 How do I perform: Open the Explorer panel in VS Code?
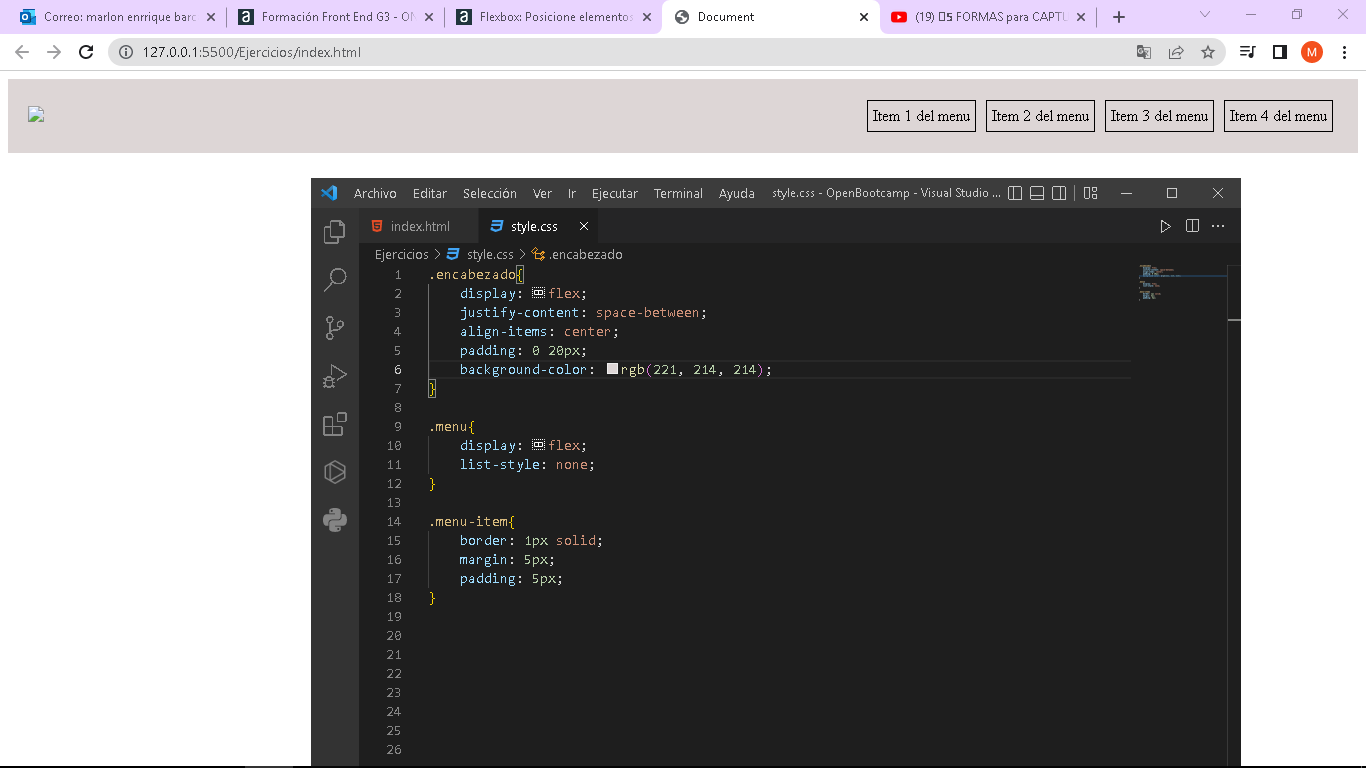pyautogui.click(x=335, y=233)
